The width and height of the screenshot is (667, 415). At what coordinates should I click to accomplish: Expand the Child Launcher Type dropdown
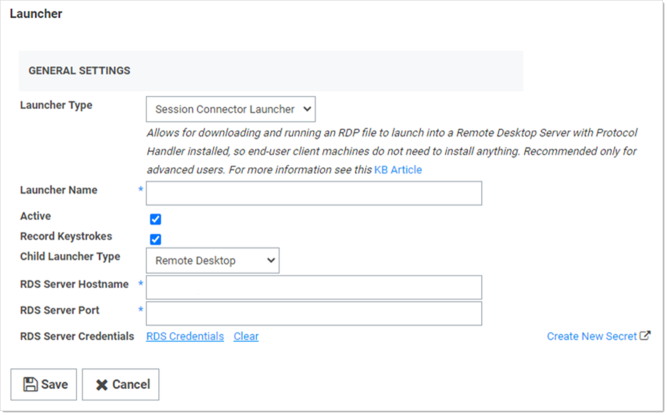point(213,261)
